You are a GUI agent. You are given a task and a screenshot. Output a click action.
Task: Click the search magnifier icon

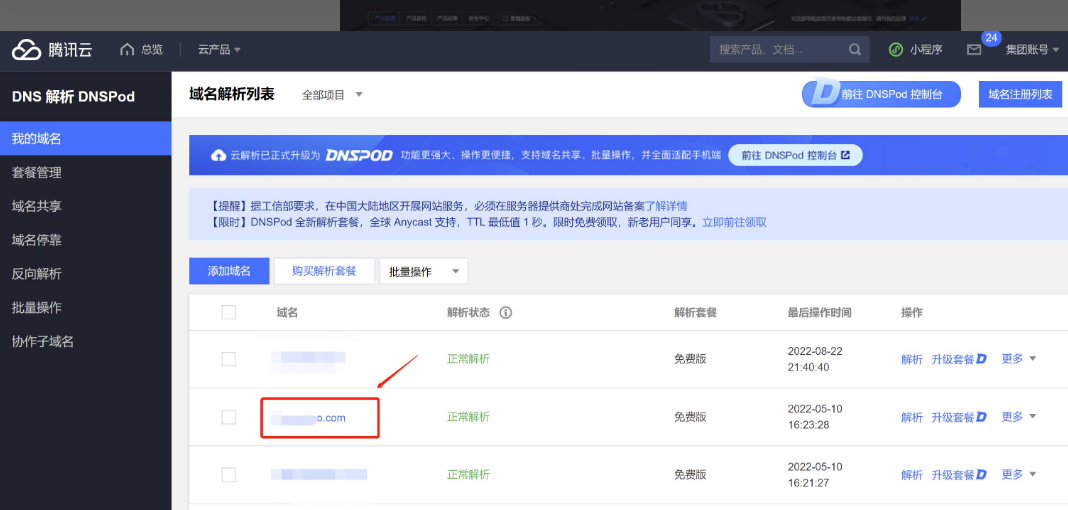click(x=854, y=50)
